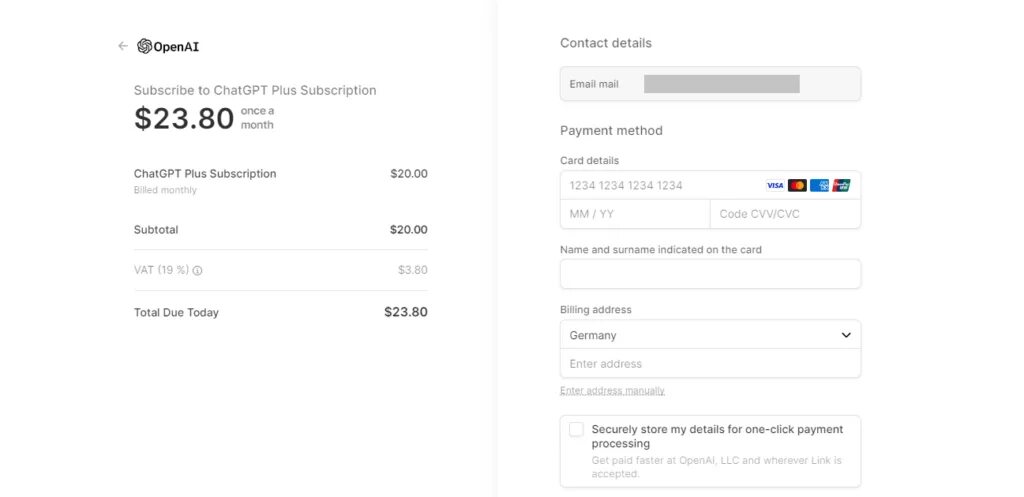1024x497 pixels.
Task: Focus the card number field
Action: click(710, 185)
